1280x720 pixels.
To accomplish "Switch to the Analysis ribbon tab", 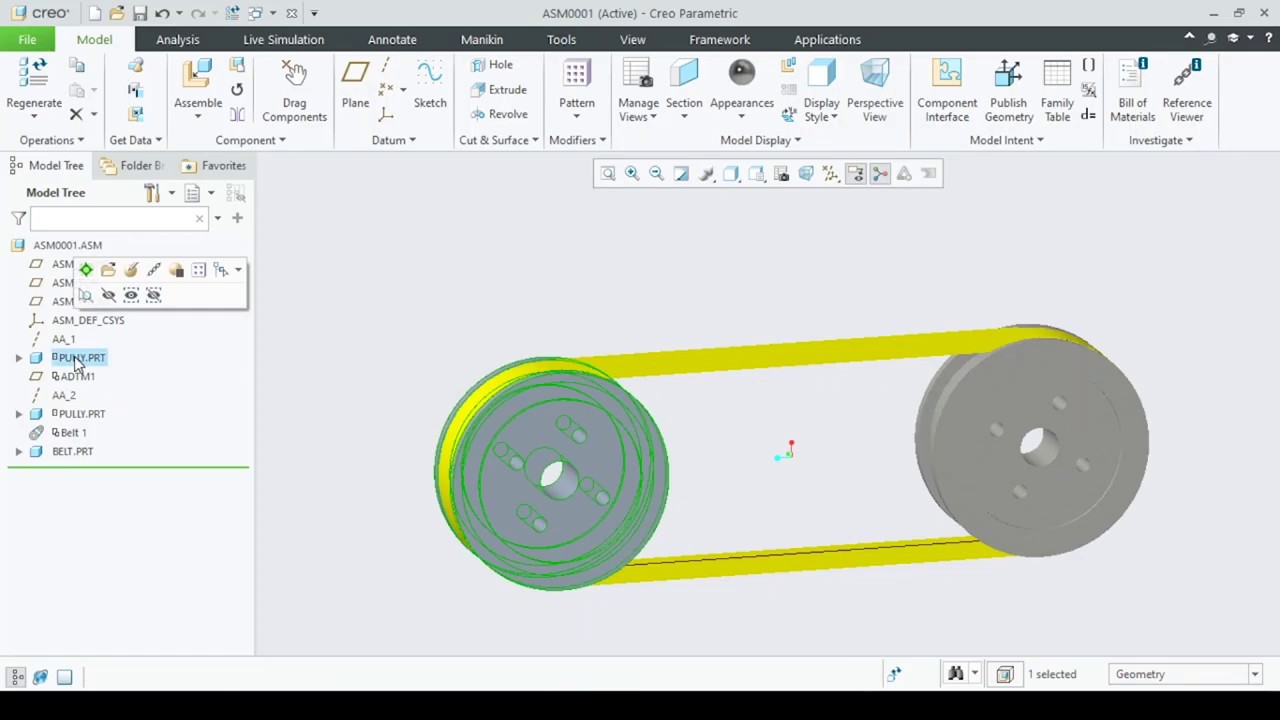I will tap(177, 40).
